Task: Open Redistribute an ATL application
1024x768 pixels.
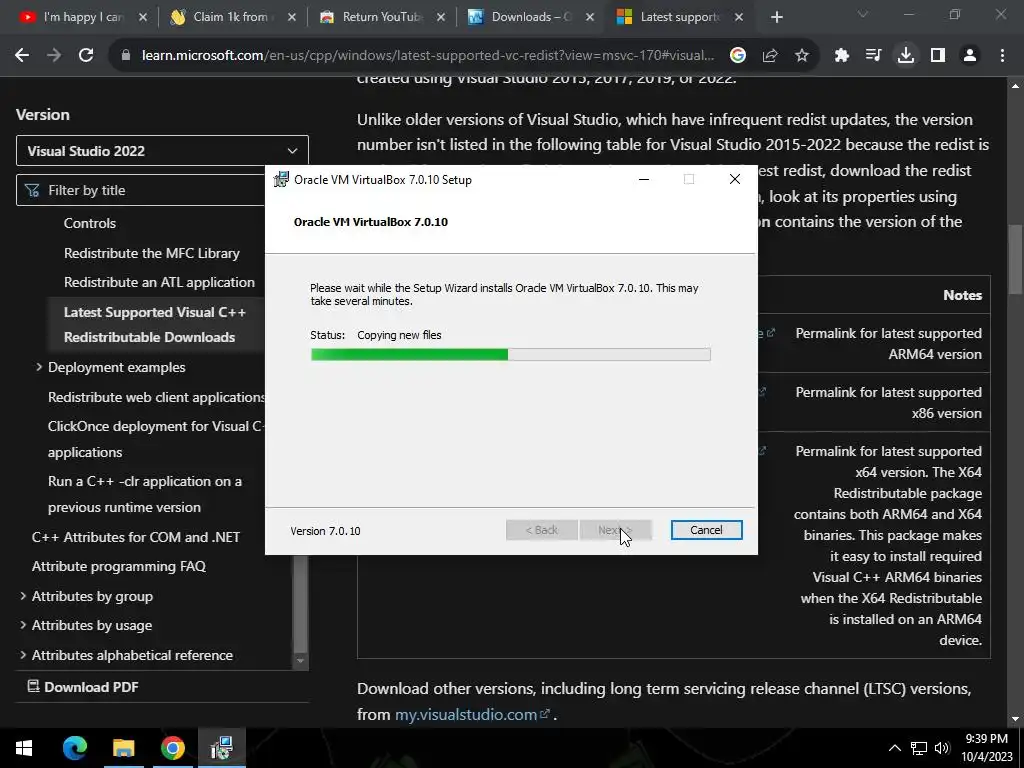Action: [159, 283]
